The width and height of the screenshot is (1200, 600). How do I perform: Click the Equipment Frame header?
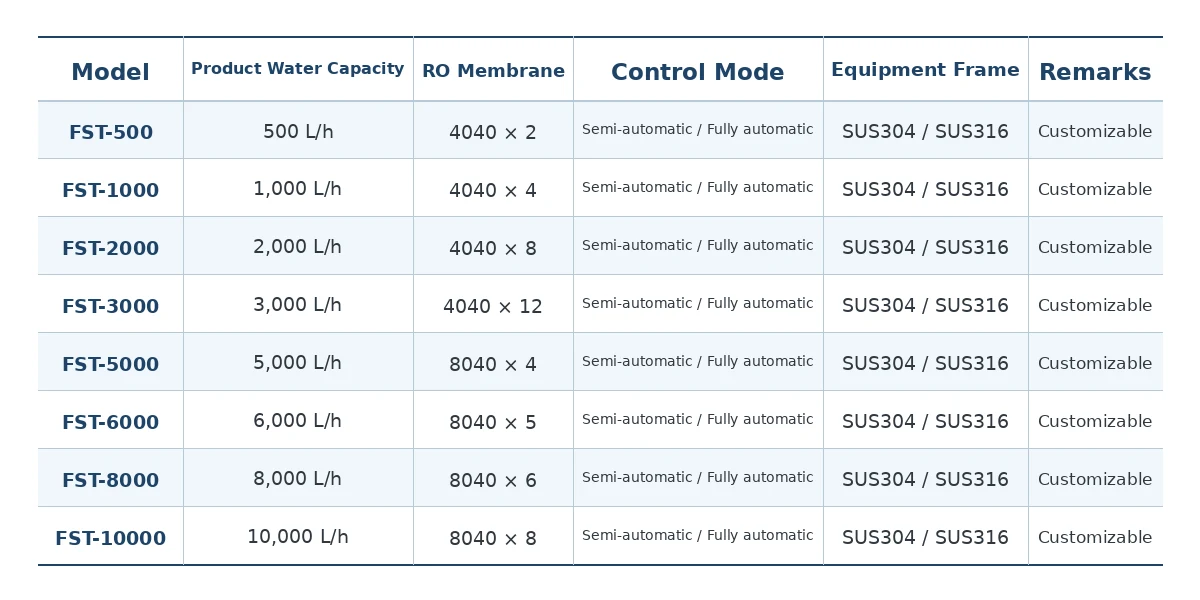(x=925, y=70)
